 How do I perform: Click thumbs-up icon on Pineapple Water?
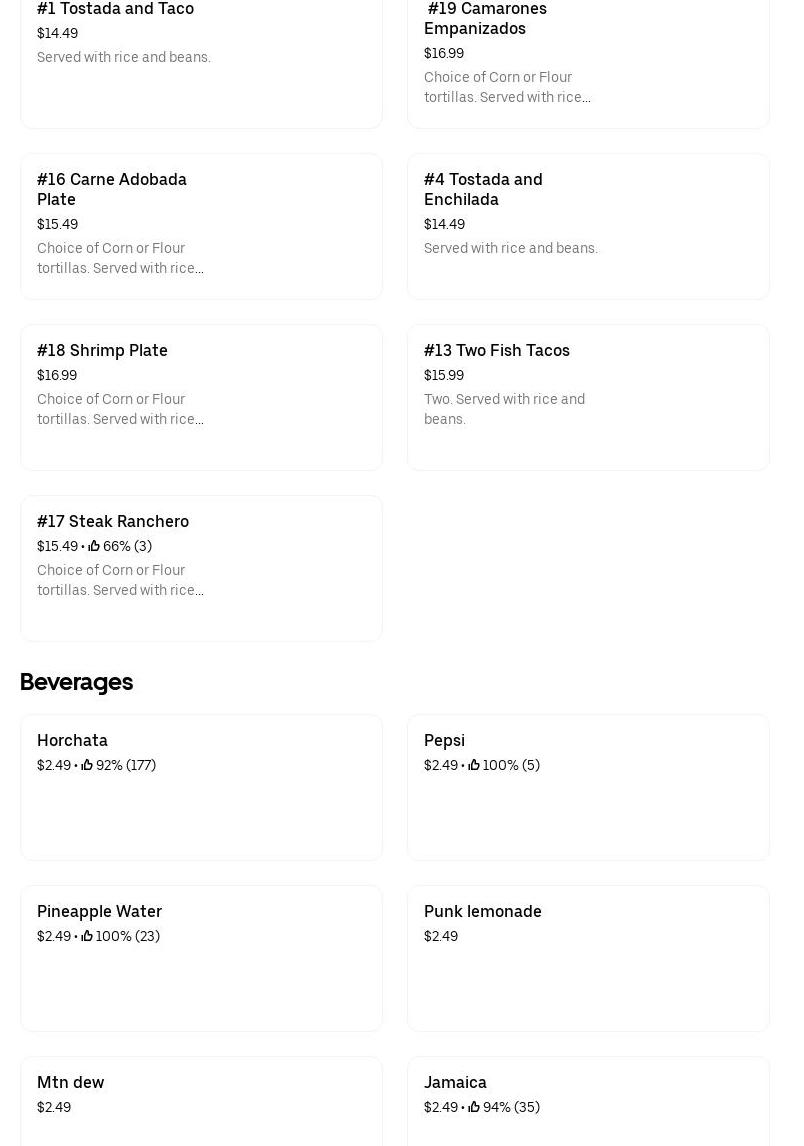pos(87,936)
